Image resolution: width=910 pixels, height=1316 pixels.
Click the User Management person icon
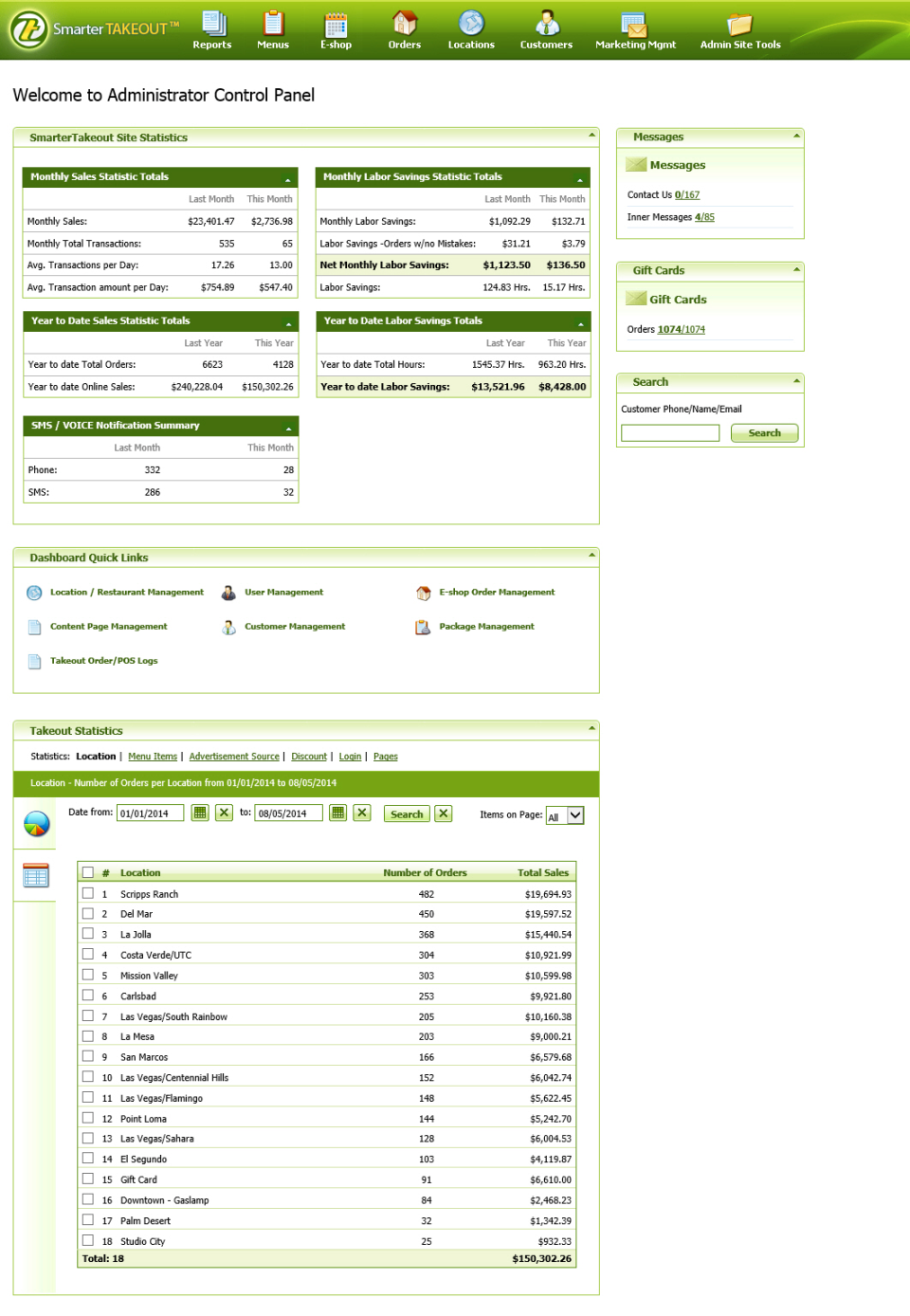pos(228,593)
